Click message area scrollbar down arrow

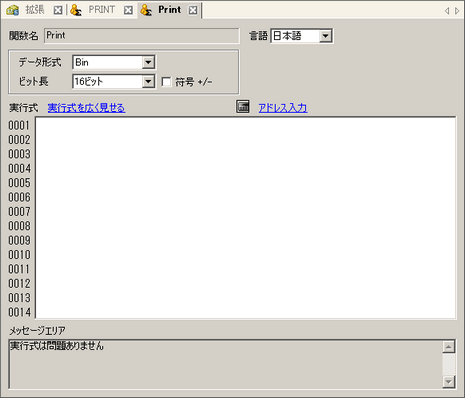[449, 381]
